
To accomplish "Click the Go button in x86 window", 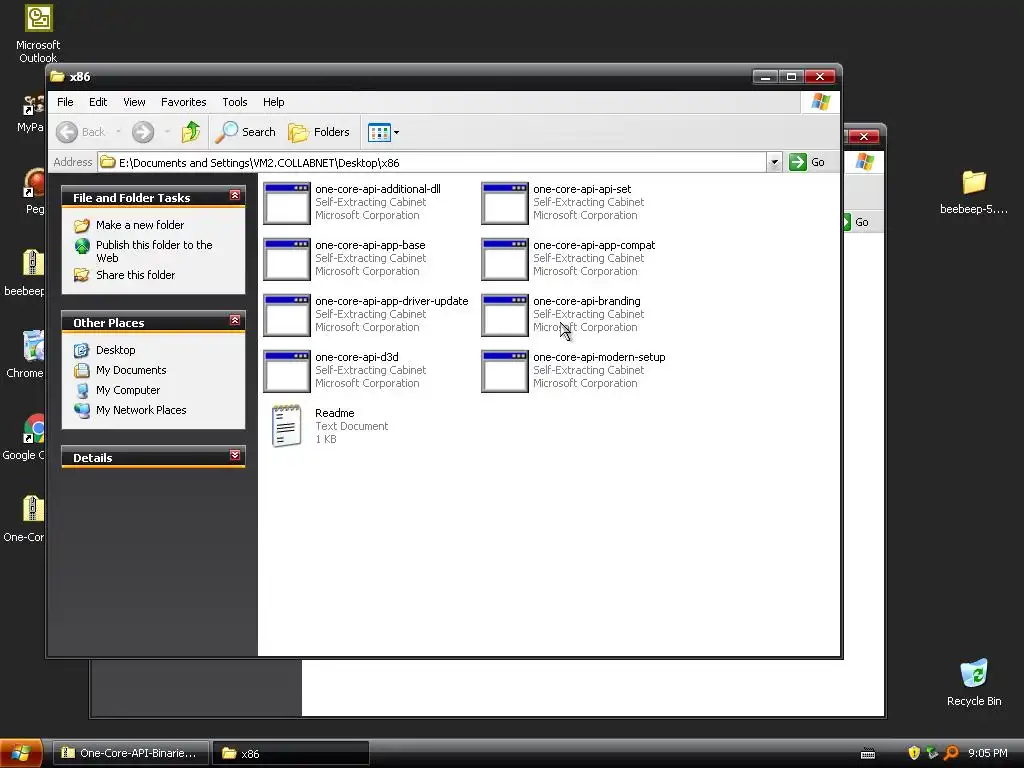I will coord(807,162).
